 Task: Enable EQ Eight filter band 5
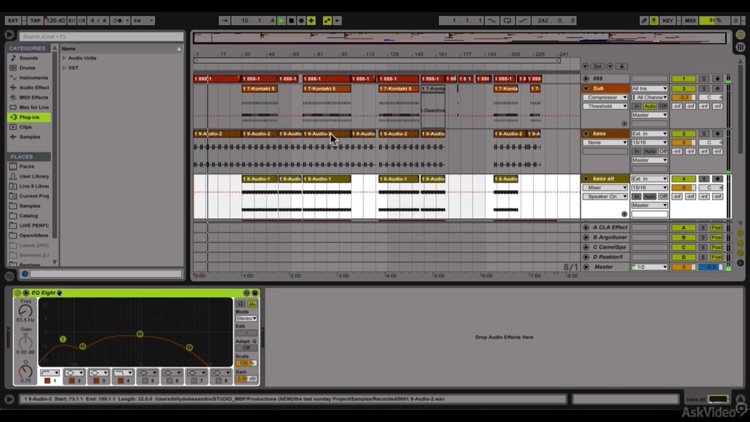(145, 381)
